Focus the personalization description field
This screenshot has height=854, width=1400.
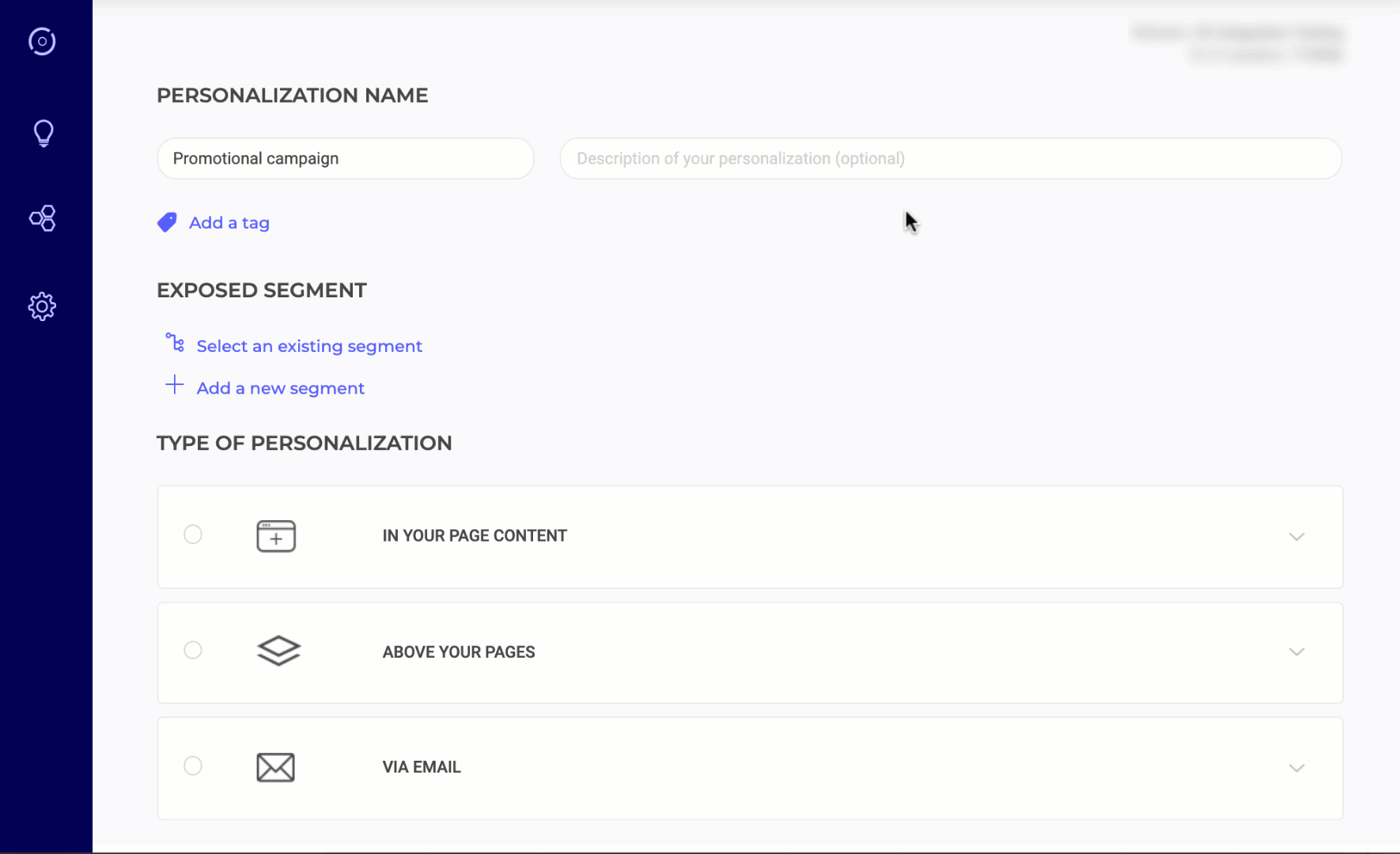coord(951,158)
